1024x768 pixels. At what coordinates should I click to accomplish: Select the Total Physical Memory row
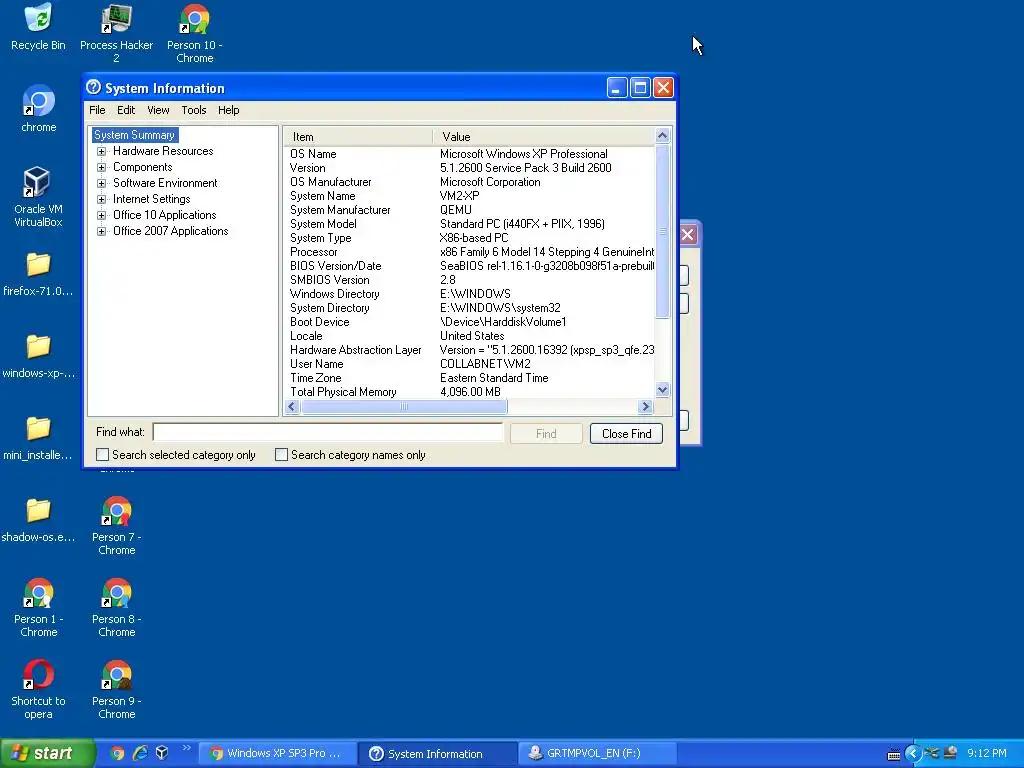click(470, 392)
